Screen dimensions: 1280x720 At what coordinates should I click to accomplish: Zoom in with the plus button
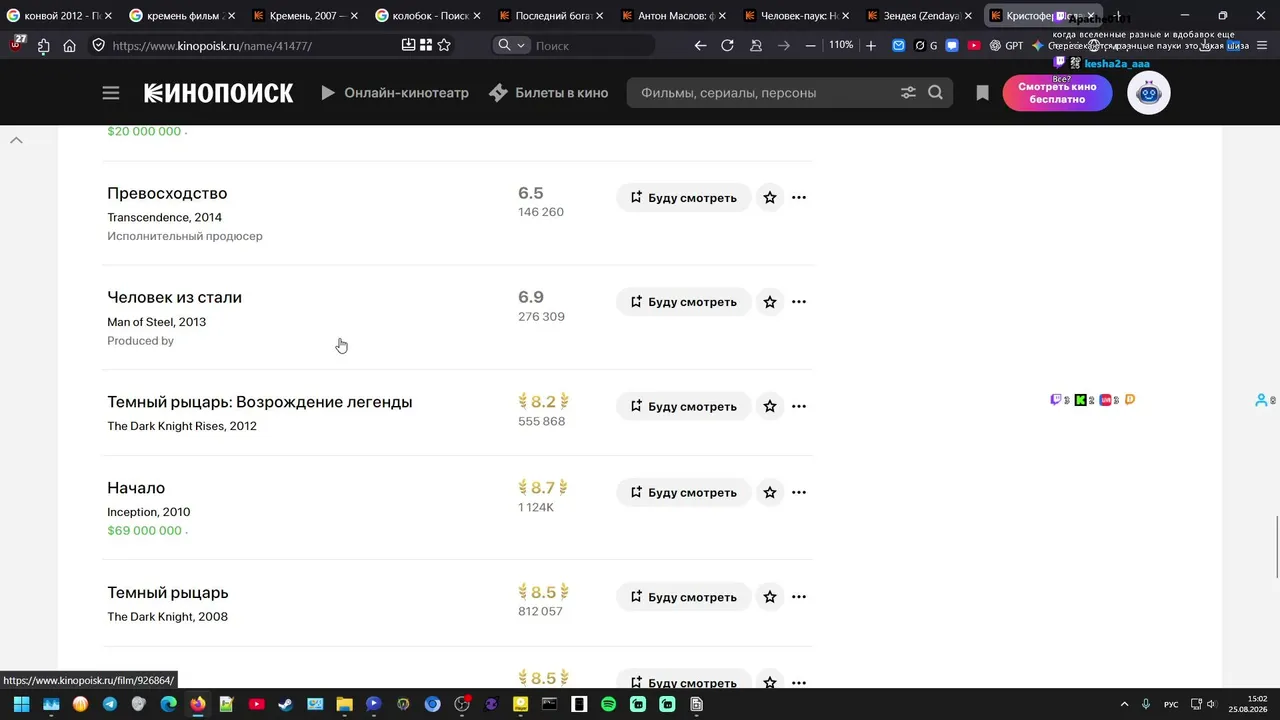(871, 45)
